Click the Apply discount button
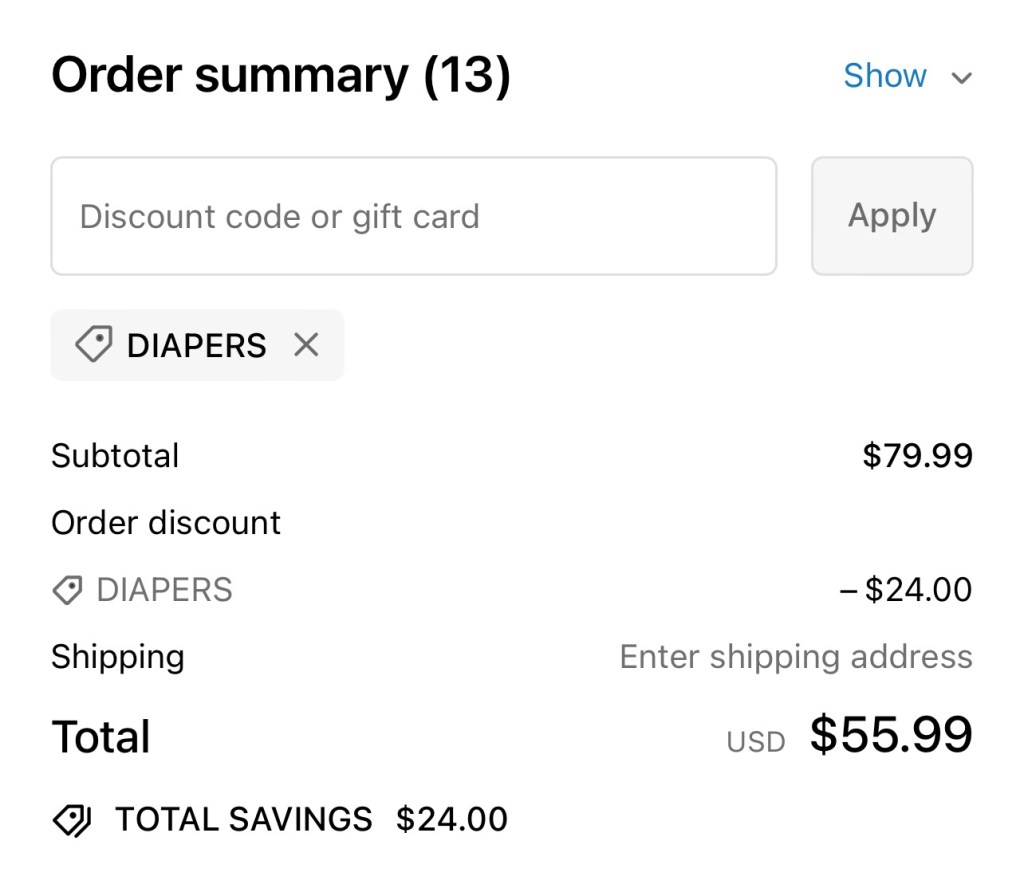Viewport: 1024px width, 884px height. pos(891,215)
